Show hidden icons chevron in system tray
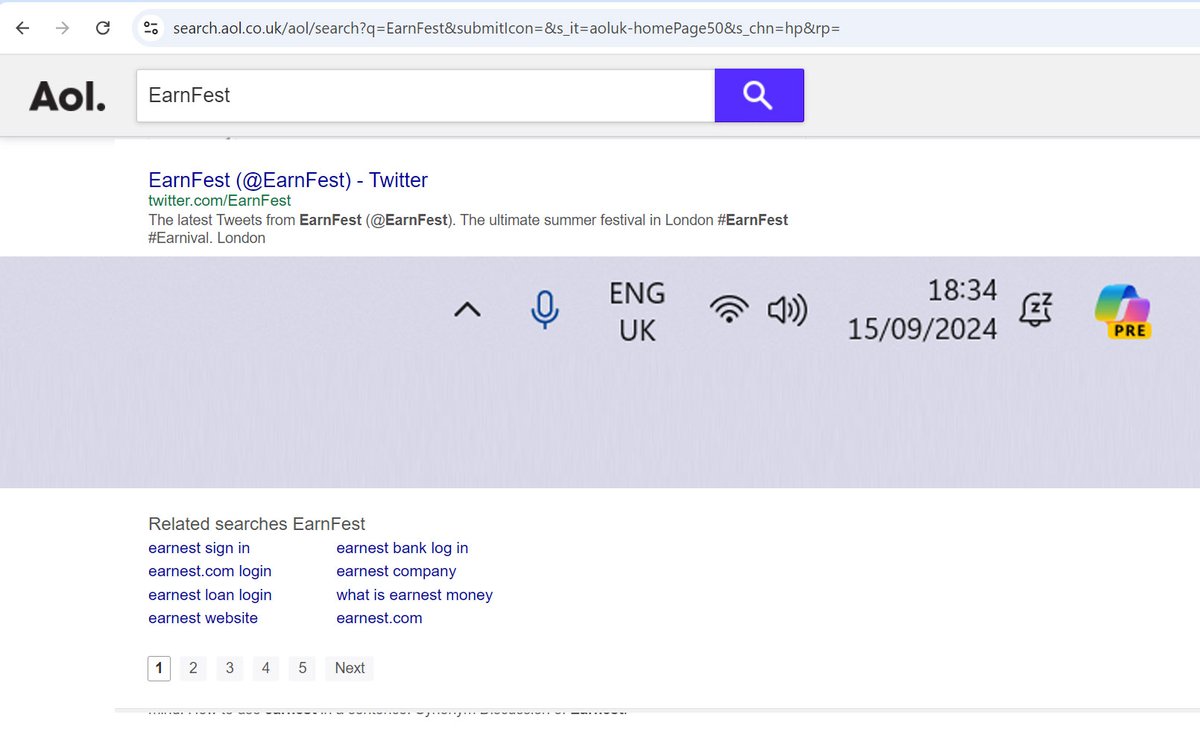Viewport: 1200px width, 735px height. coord(467,310)
